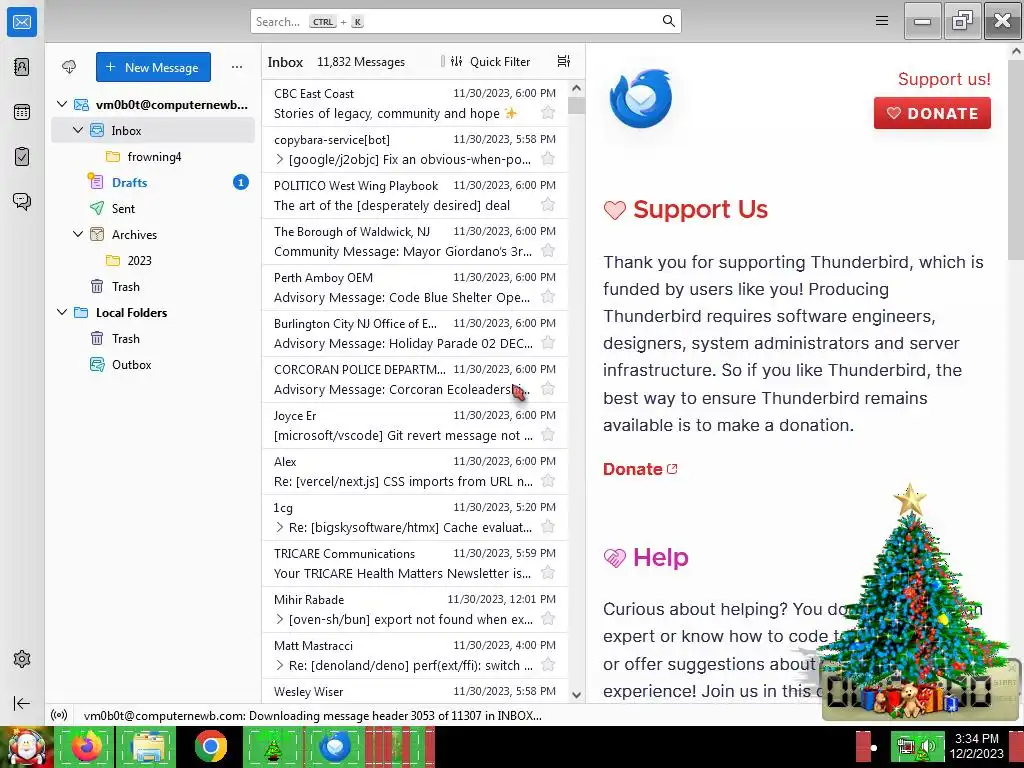
Task: Open the Calendar space
Action: [x=22, y=112]
